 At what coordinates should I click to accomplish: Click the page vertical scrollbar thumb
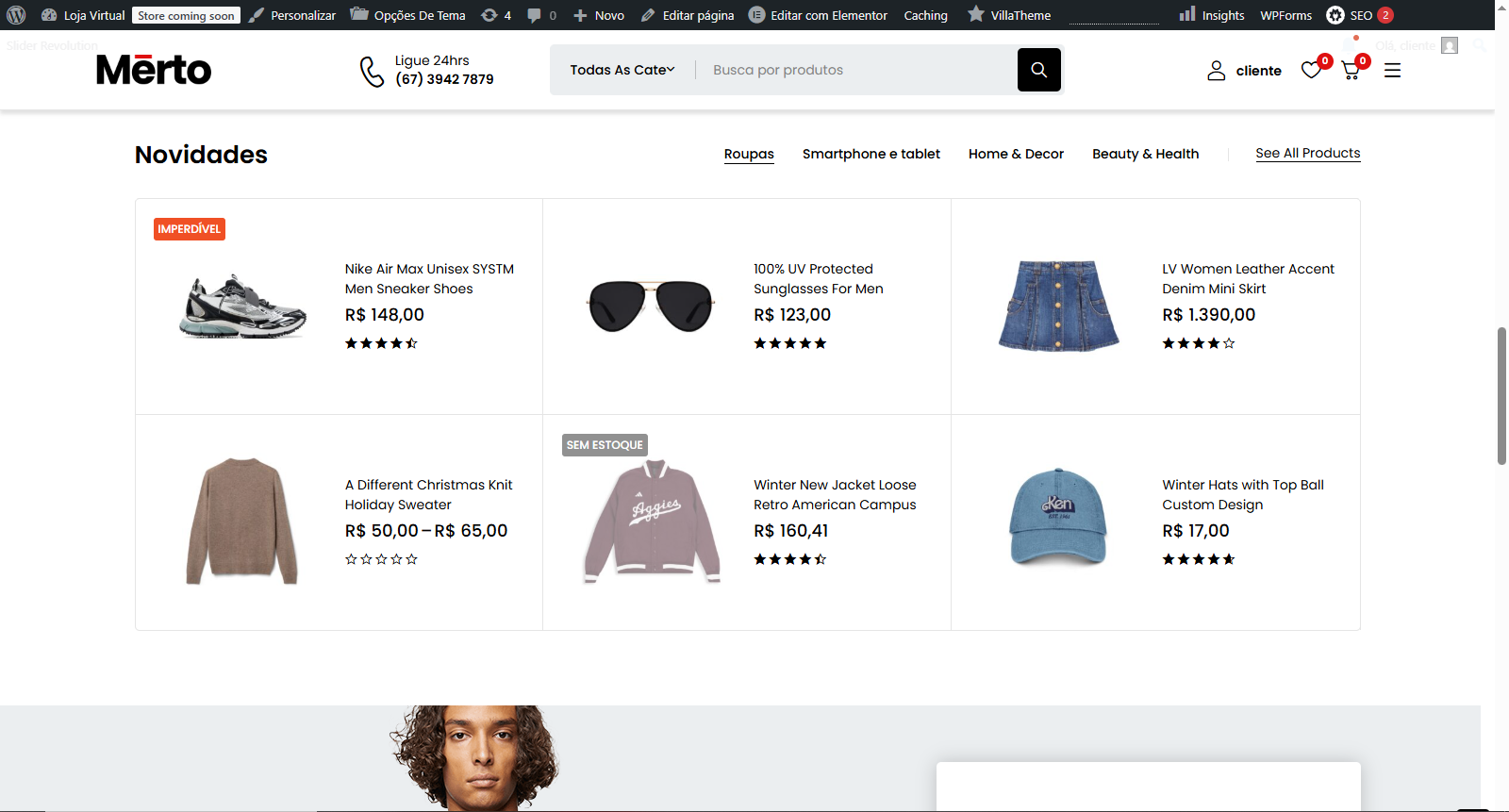tap(1501, 396)
